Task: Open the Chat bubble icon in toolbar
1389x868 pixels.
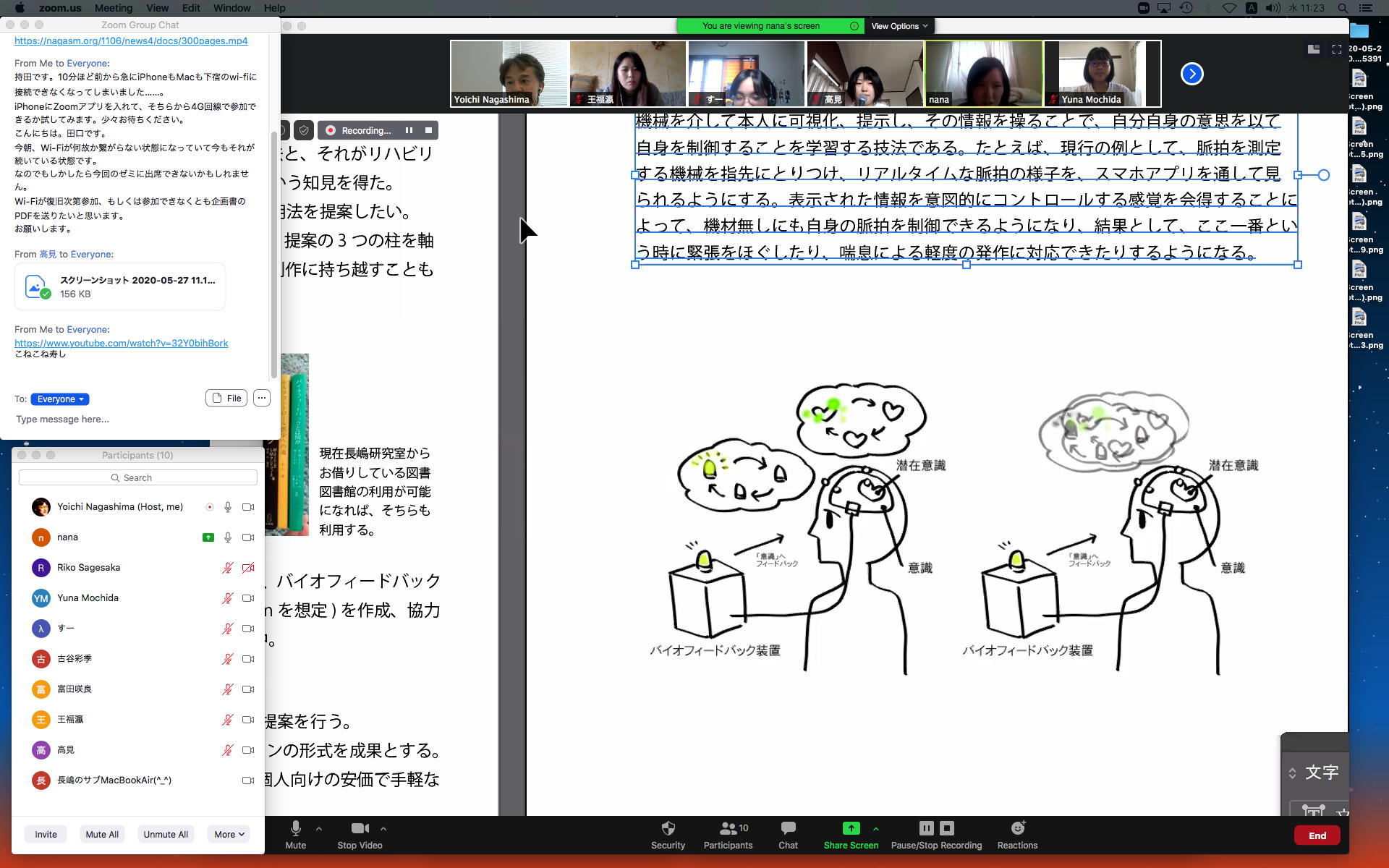Action: (x=788, y=828)
